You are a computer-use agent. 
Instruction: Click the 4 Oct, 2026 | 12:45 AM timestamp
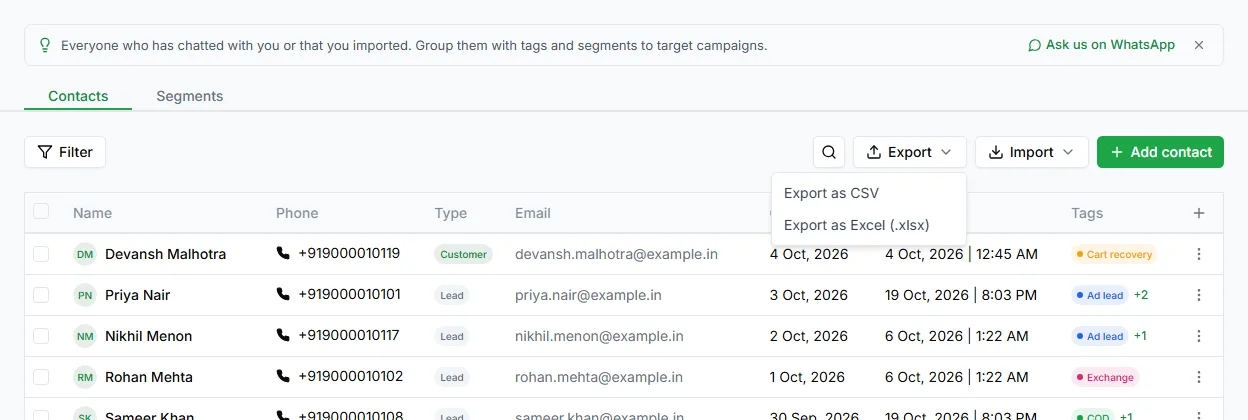tap(961, 254)
